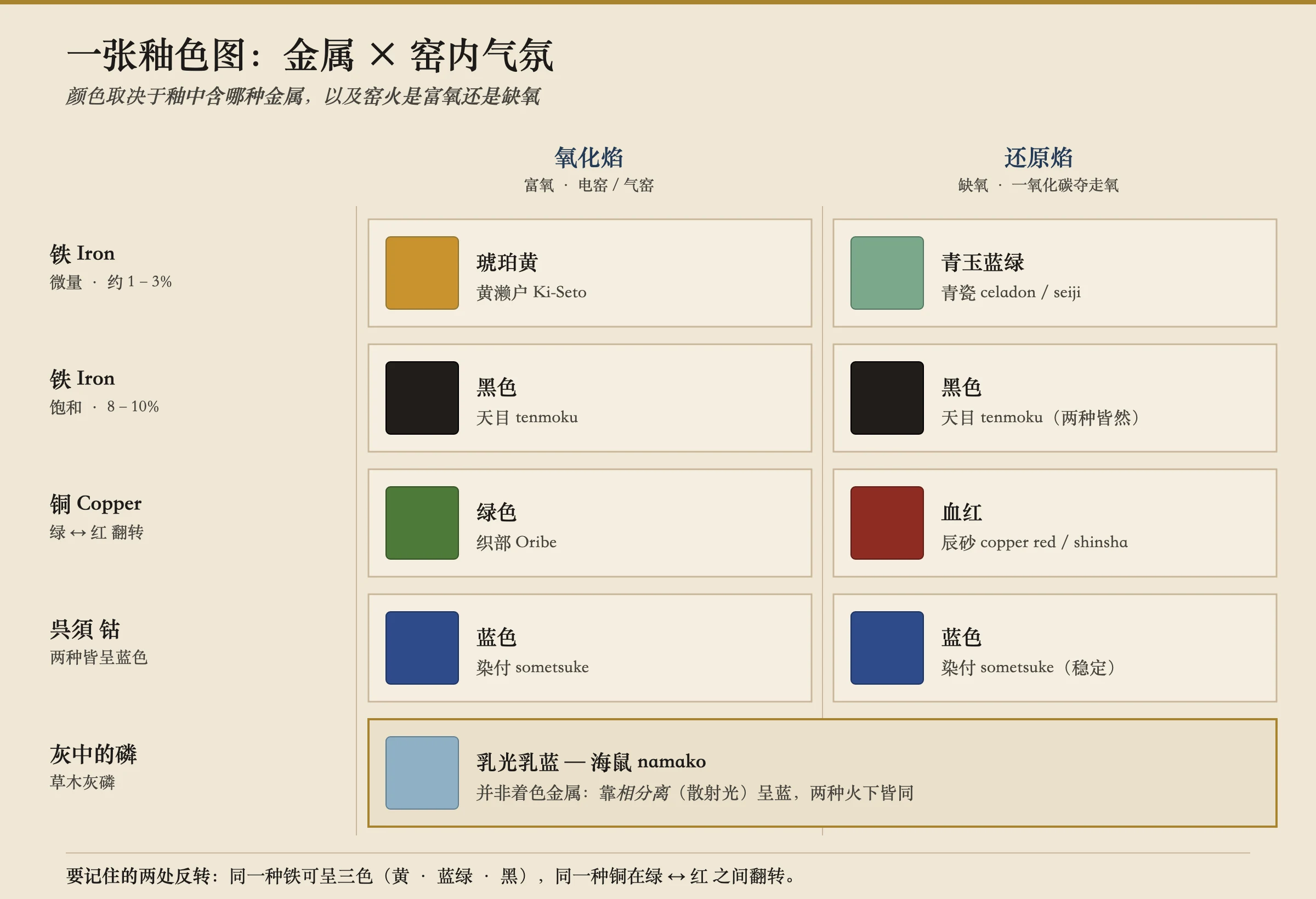
Task: Click the title 乳光乳蓝 — 海鼠 namako
Action: 591,762
